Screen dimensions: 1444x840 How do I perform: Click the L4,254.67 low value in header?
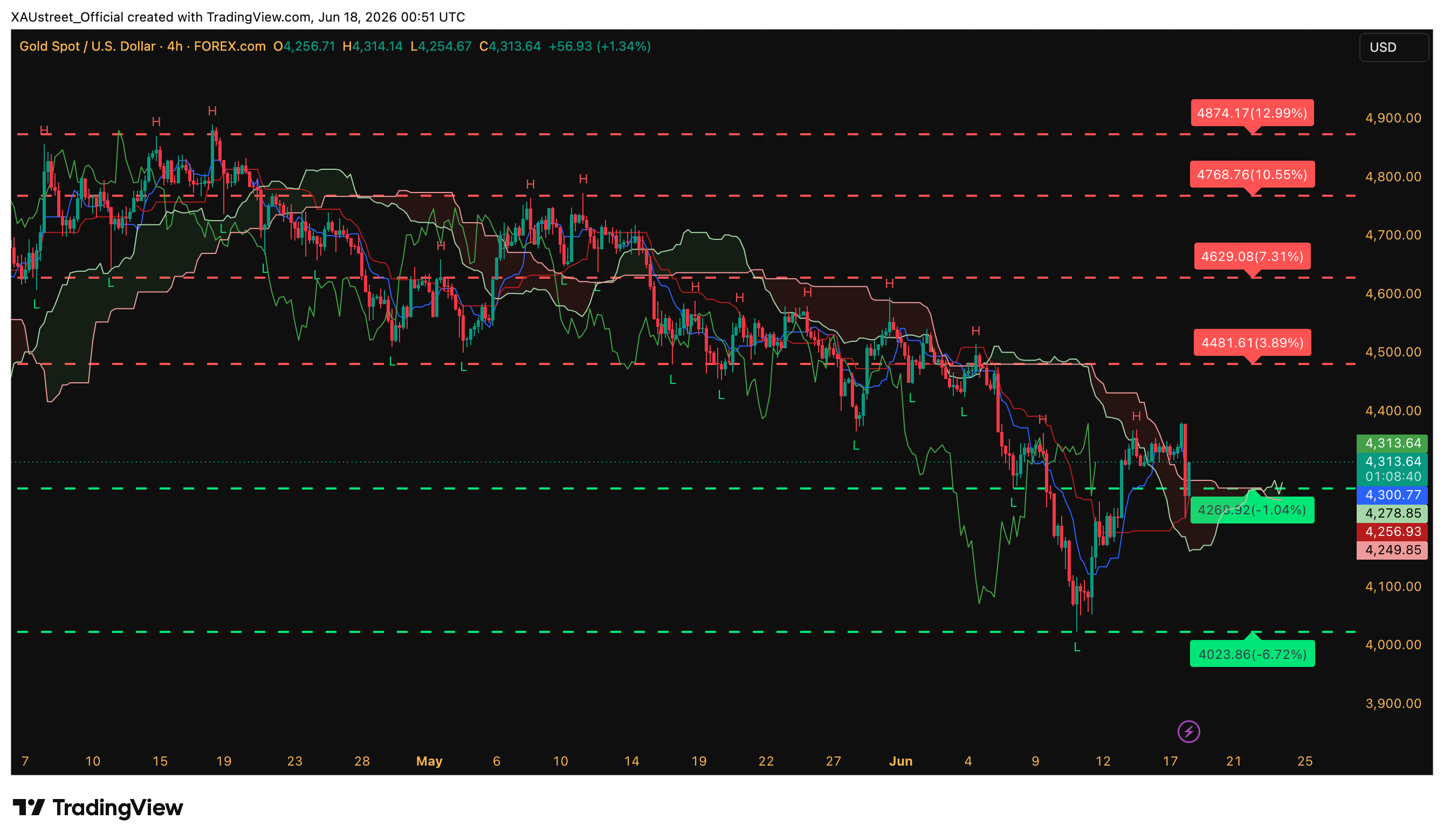coord(441,46)
